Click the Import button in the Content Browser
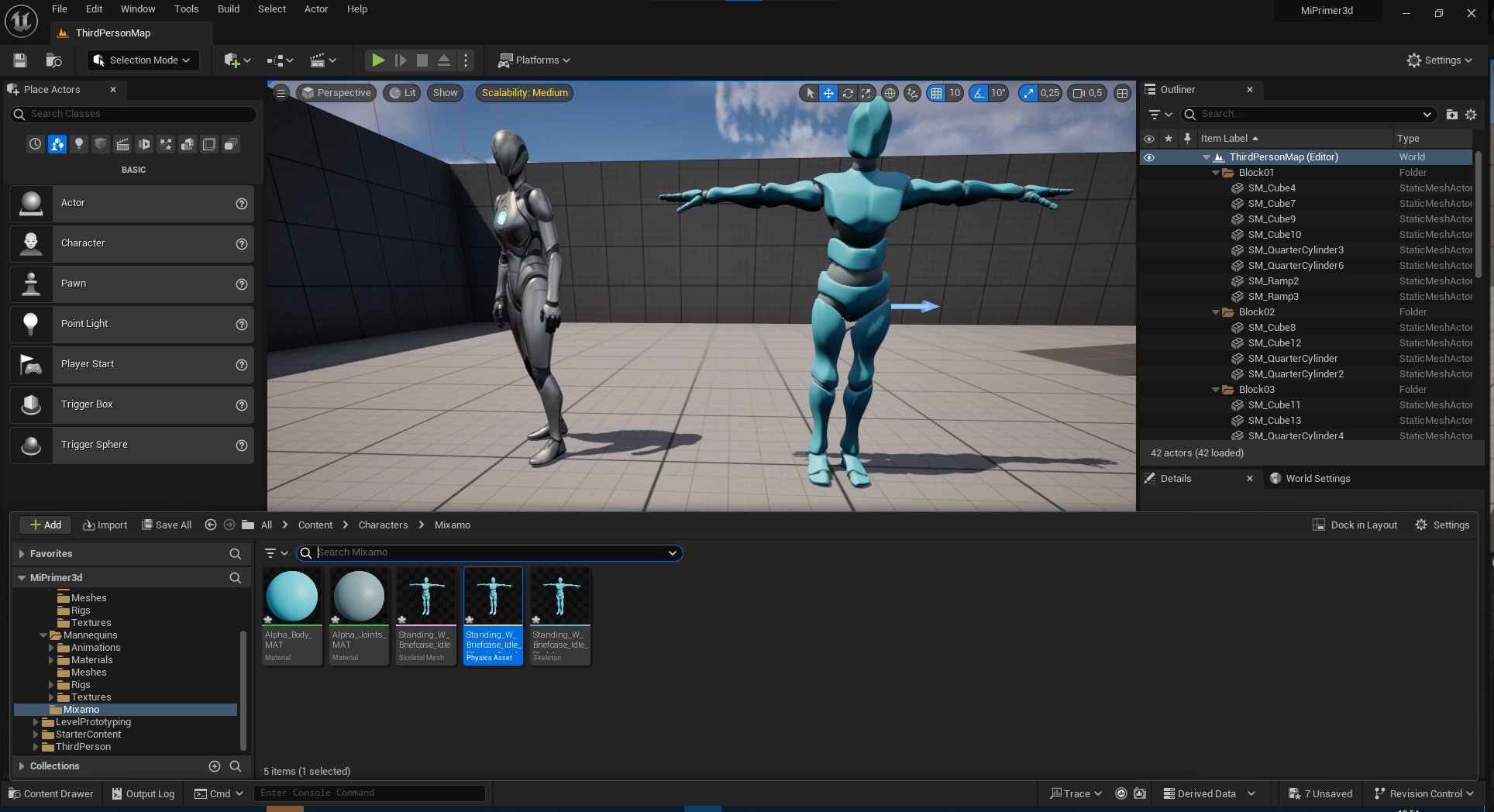 point(105,525)
